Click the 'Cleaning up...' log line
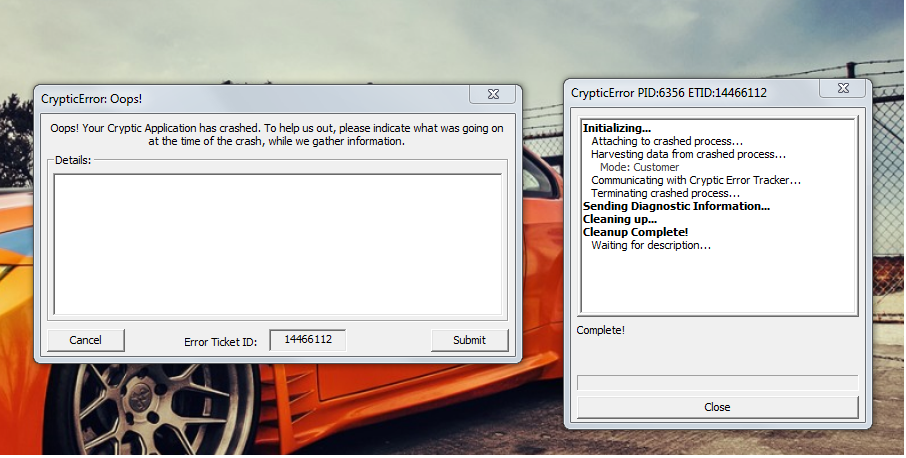 (x=619, y=219)
